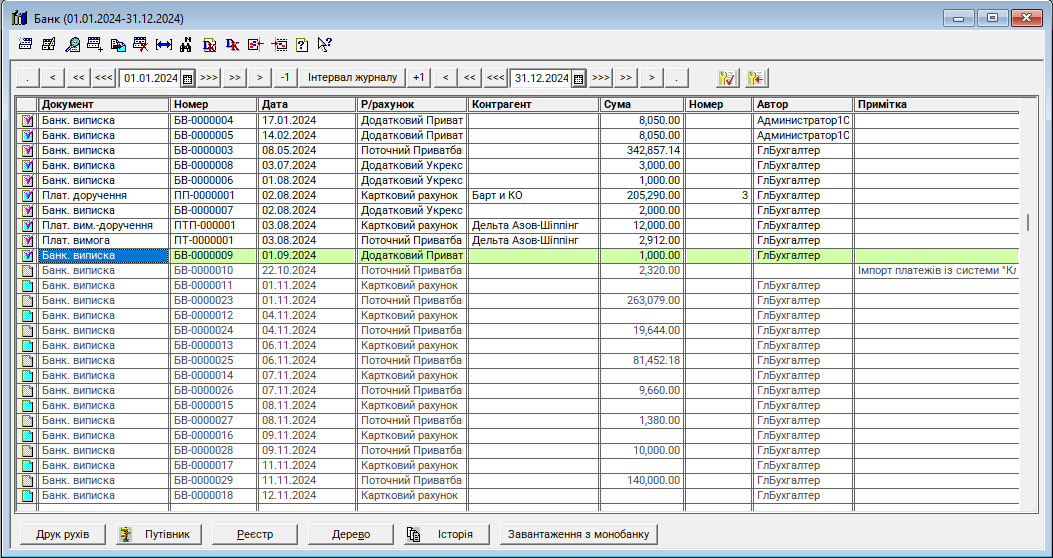Screen dimensions: 1053x558
Task: Select the row with number ПП-0000001
Action: (214, 195)
